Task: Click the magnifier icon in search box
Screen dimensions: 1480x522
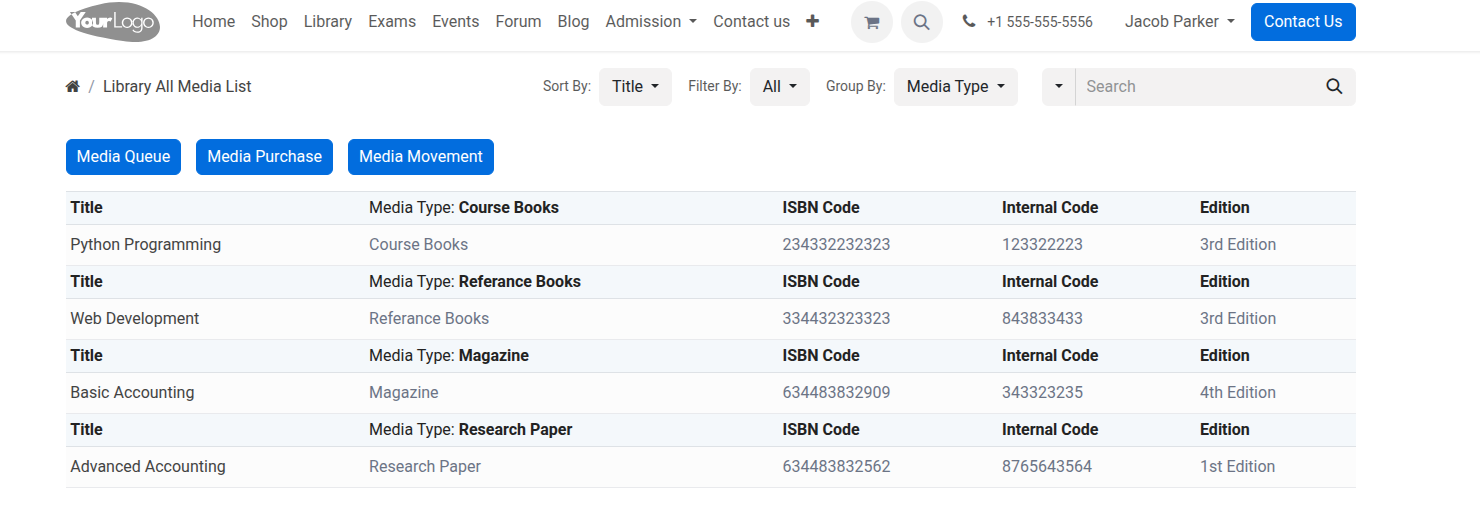Action: click(1333, 87)
